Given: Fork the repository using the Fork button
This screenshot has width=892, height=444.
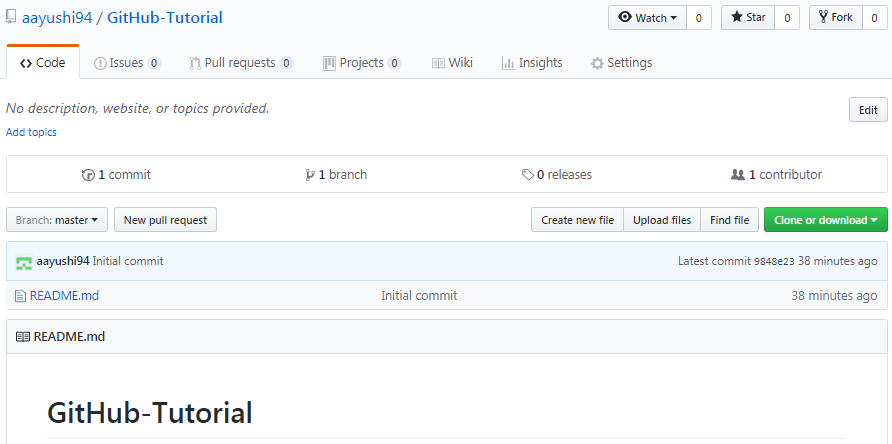Looking at the screenshot, I should [x=836, y=18].
